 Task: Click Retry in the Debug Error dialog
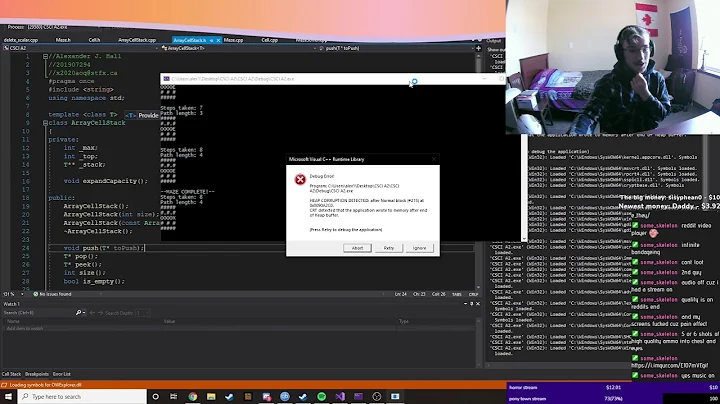click(x=388, y=248)
